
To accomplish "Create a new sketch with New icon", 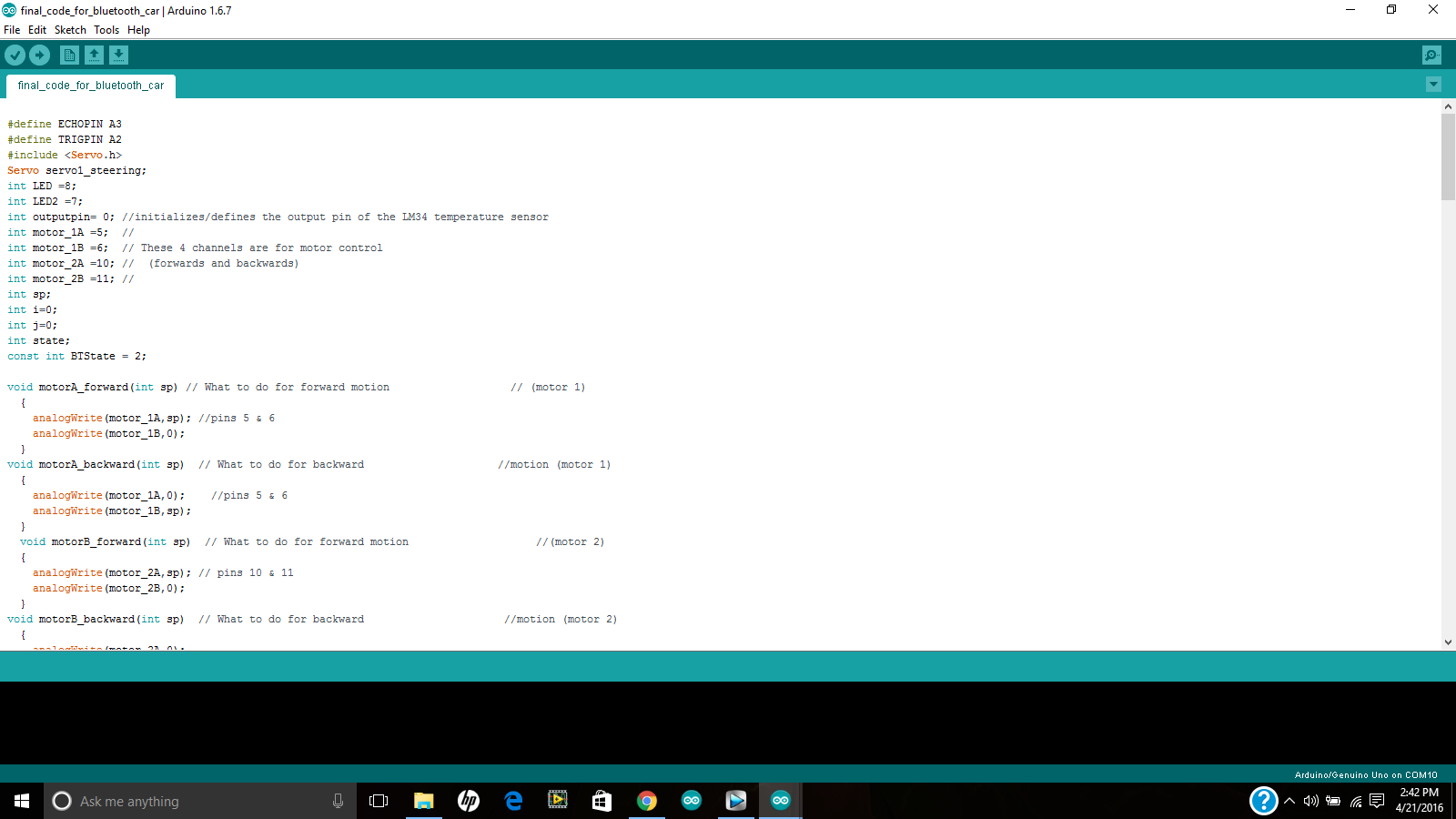I will 69,56.
